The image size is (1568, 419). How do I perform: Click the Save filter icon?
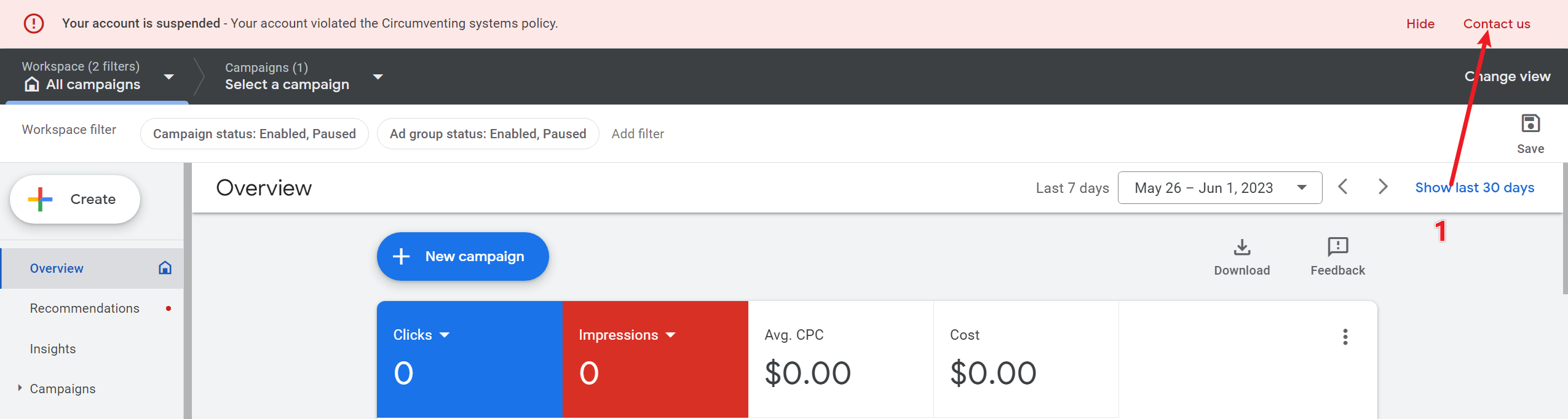pyautogui.click(x=1530, y=124)
